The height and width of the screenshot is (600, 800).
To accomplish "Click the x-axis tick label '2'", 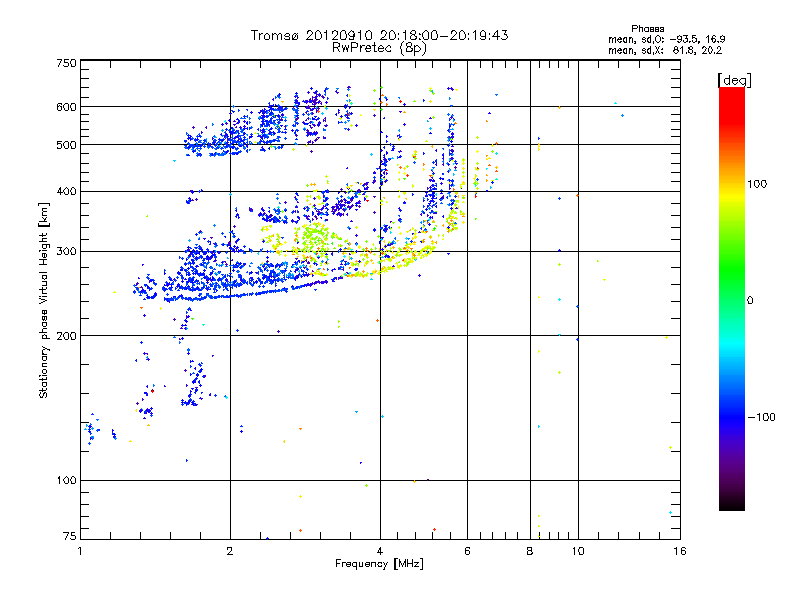I will point(230,551).
